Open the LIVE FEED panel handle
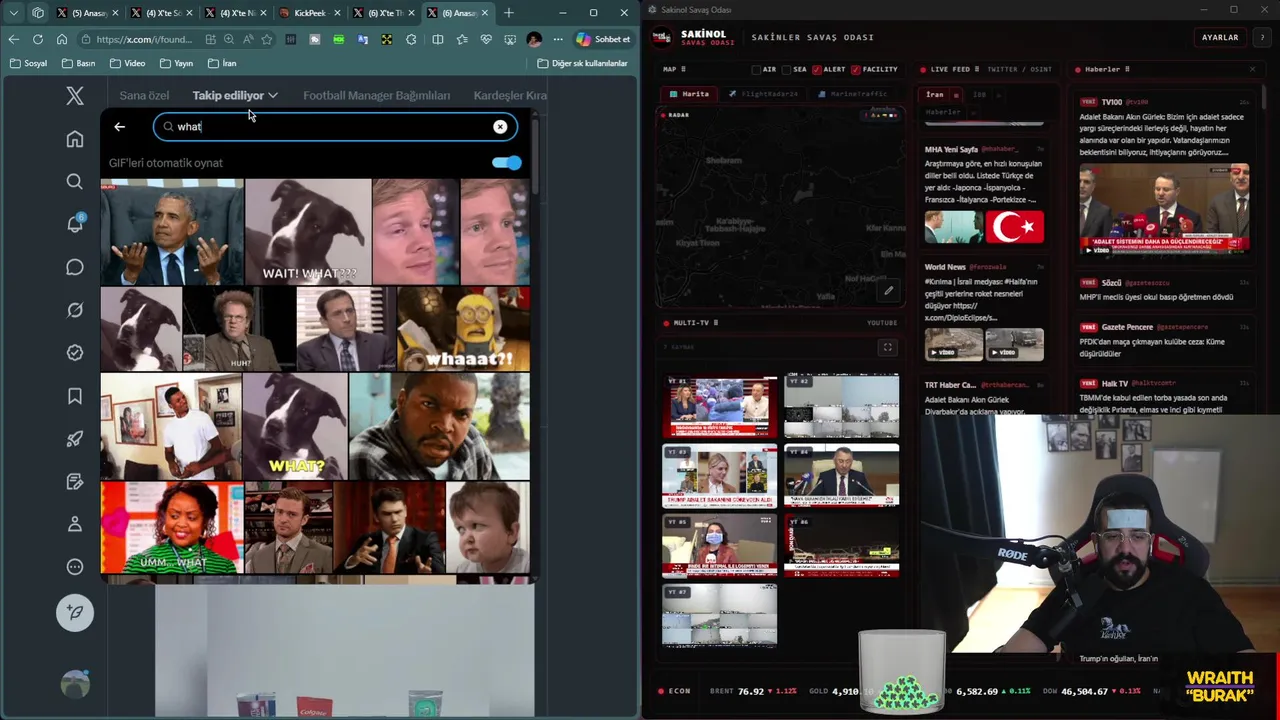This screenshot has width=1280, height=720. click(x=978, y=69)
